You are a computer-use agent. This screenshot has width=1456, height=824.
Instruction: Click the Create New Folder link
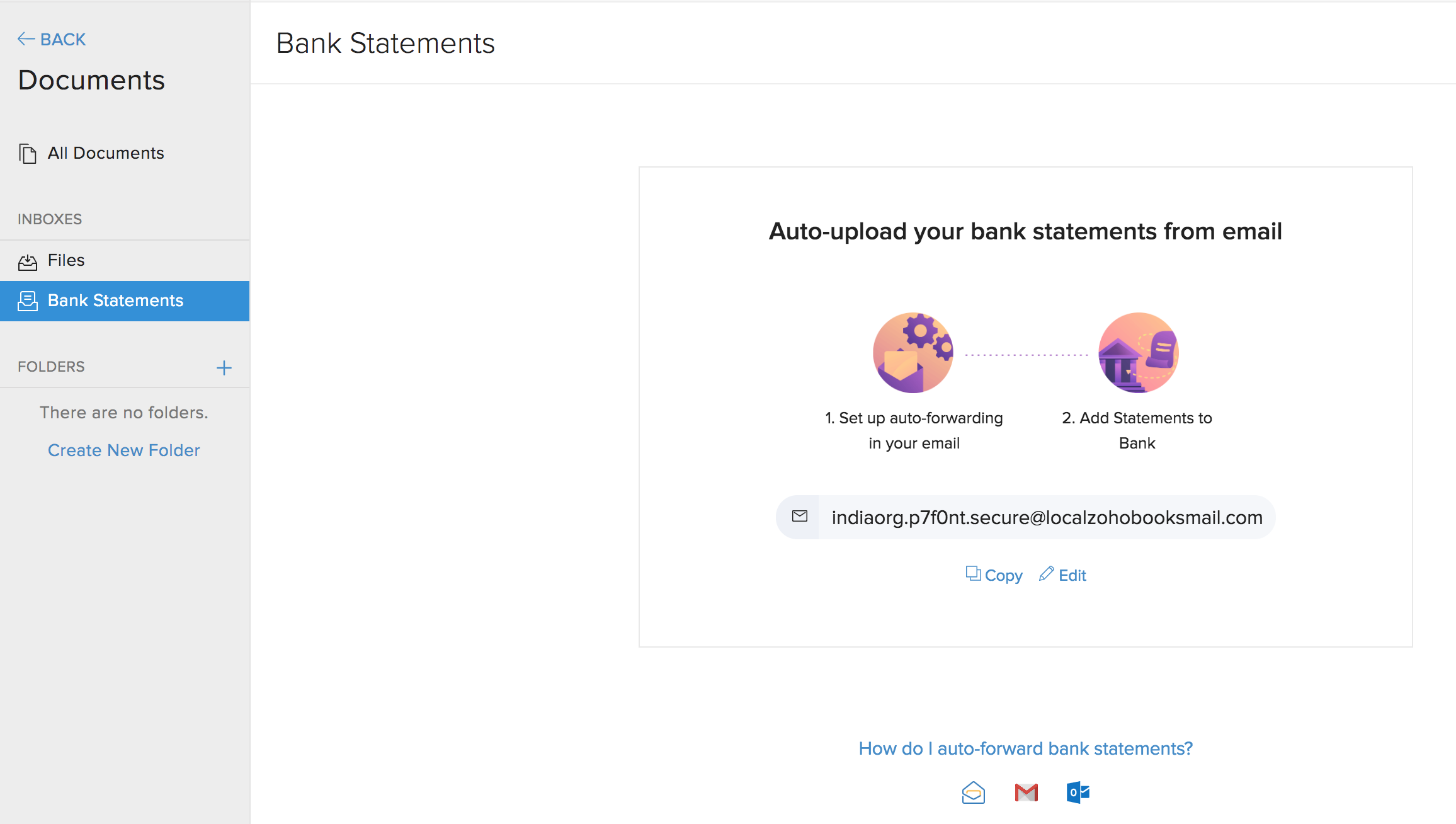(123, 450)
